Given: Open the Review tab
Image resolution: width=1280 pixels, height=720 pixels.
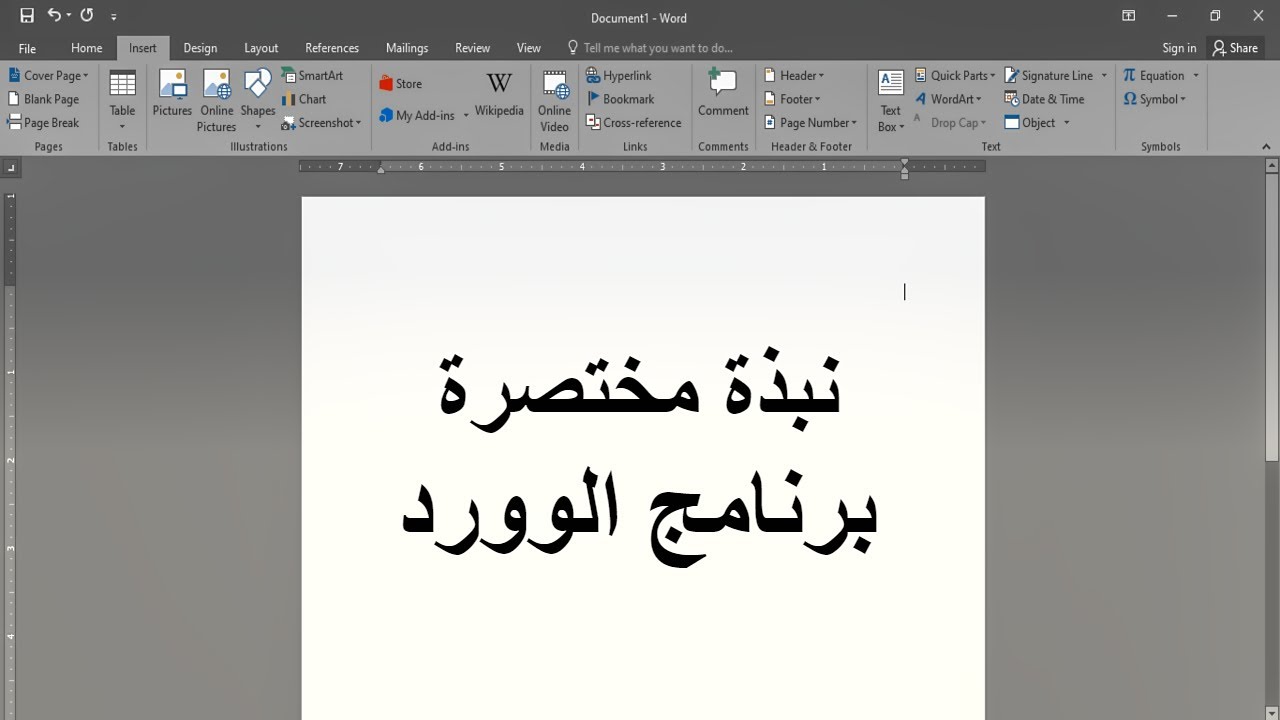Looking at the screenshot, I should [x=472, y=48].
